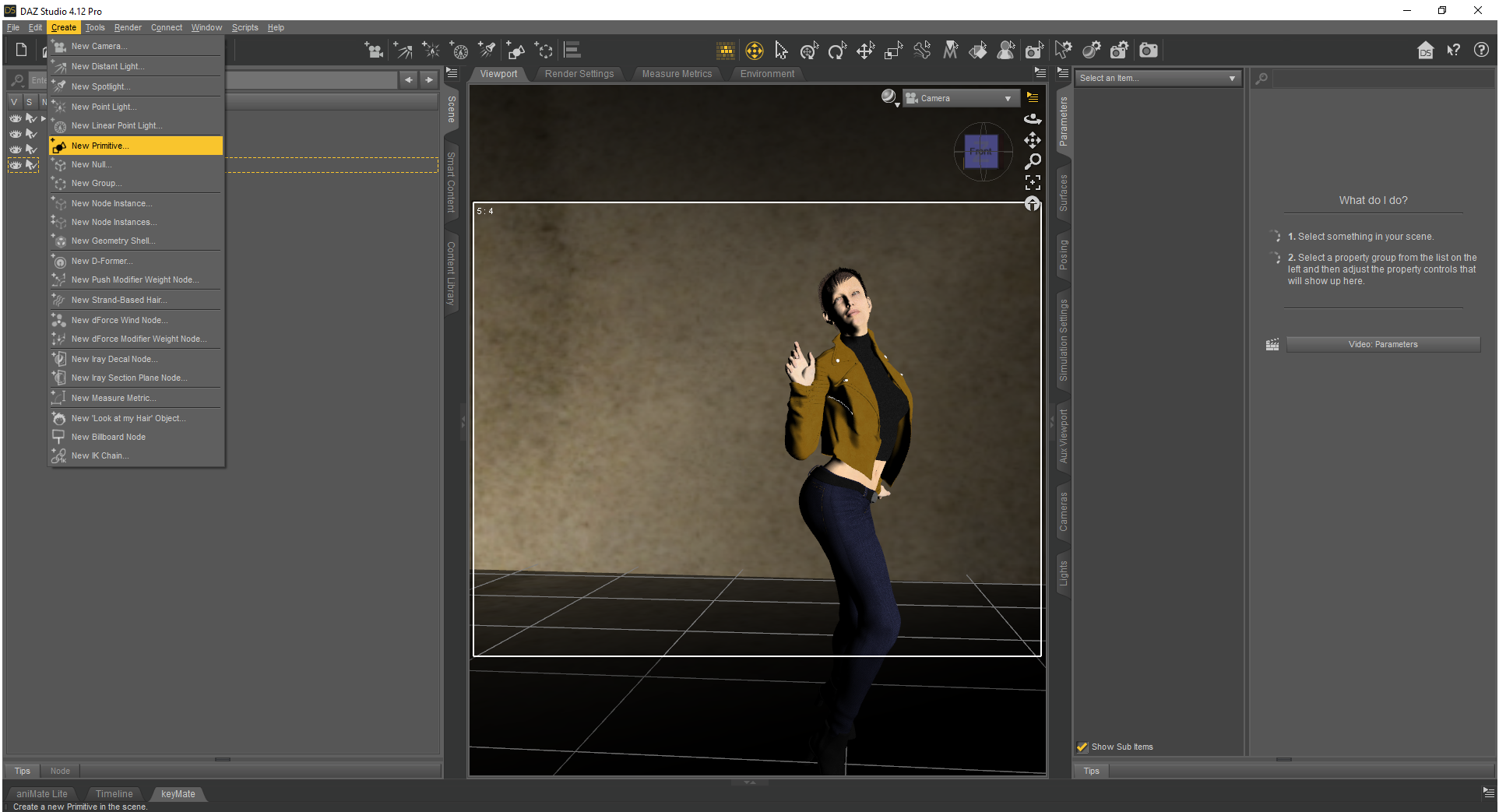This screenshot has width=1499, height=812.
Task: Open the Select an Item dropdown
Action: (1157, 79)
